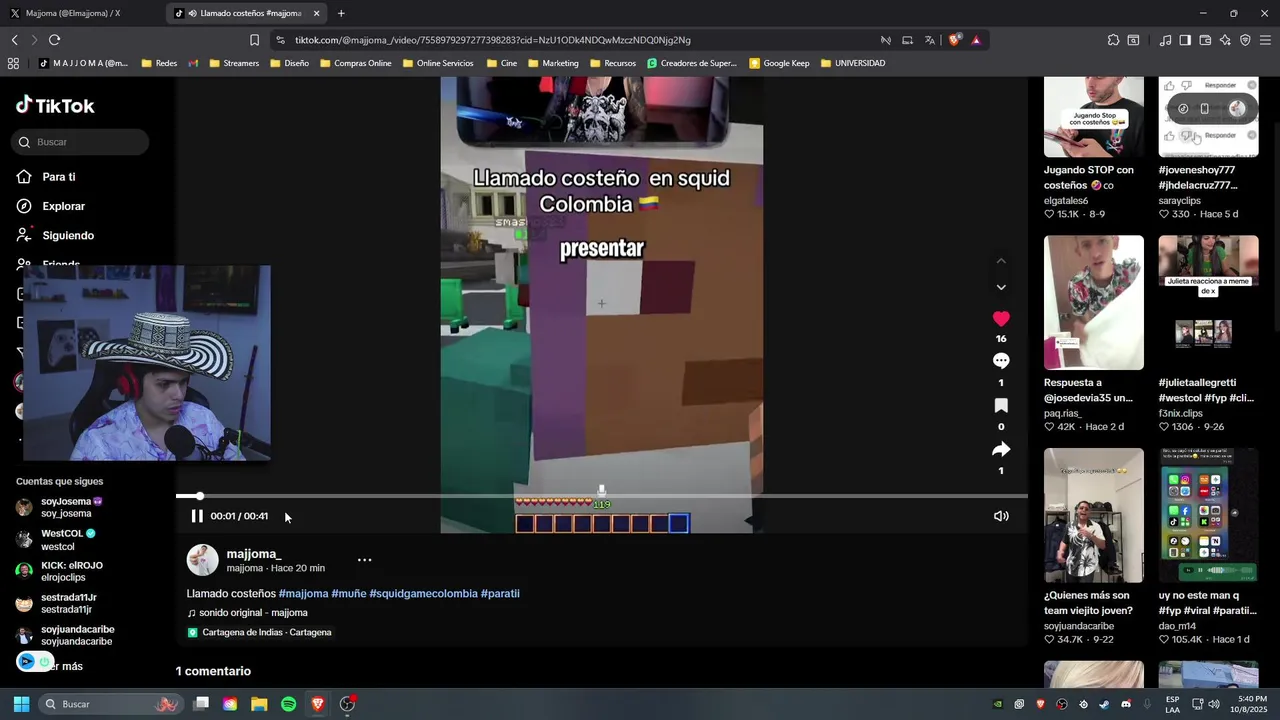Open the Leo AI sparkle icon
Viewport: 1280px width, 720px height.
[1225, 40]
